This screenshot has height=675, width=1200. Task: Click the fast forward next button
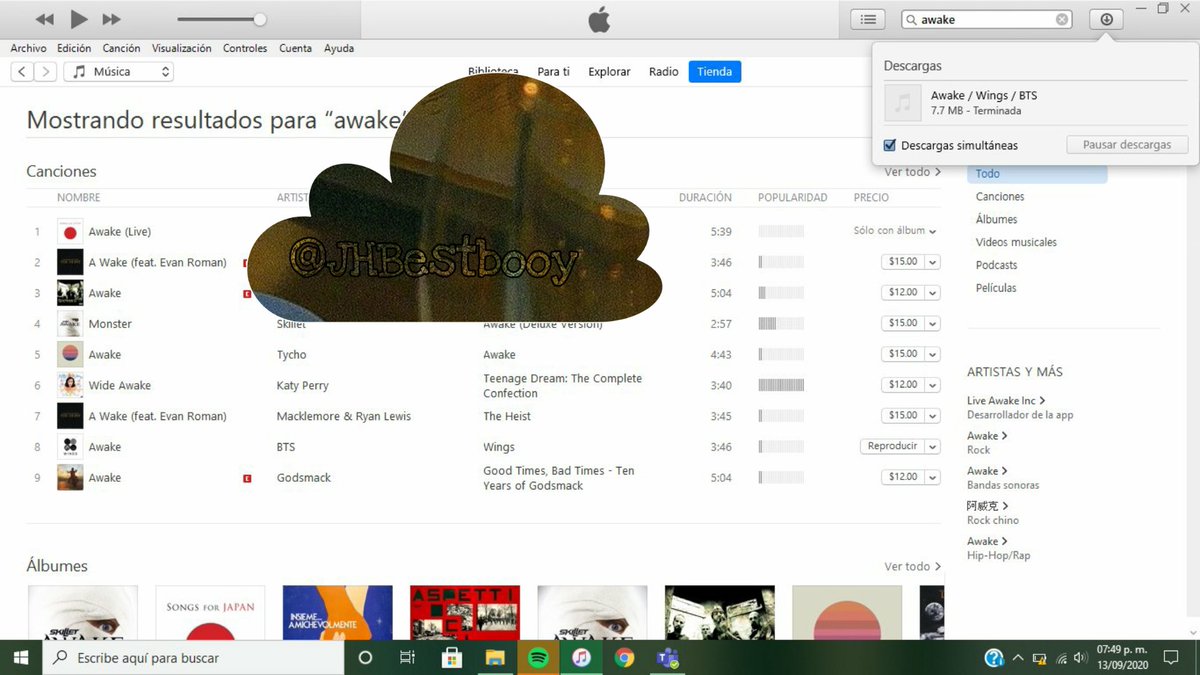111,19
